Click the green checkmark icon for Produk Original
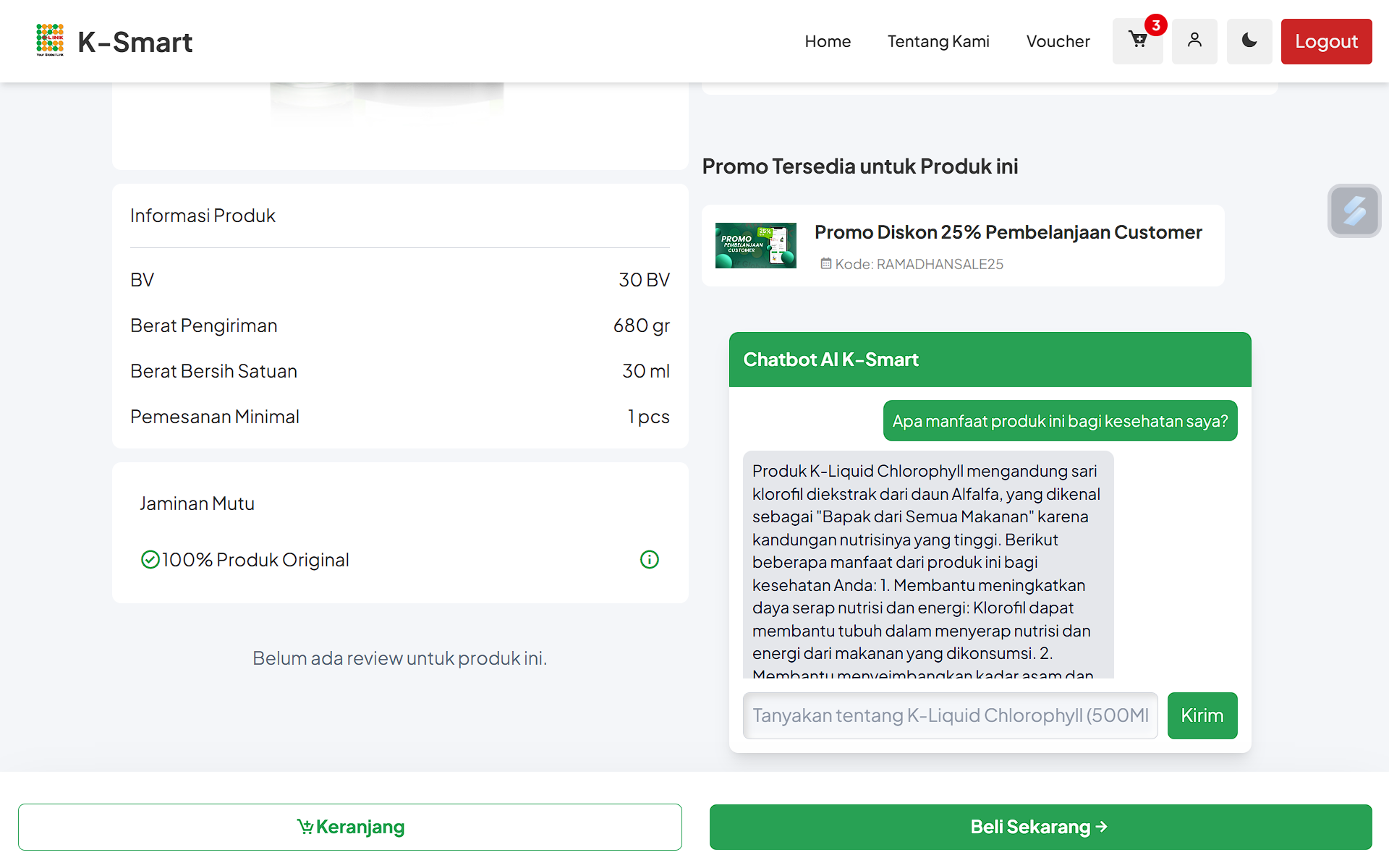The height and width of the screenshot is (868, 1389). [150, 560]
